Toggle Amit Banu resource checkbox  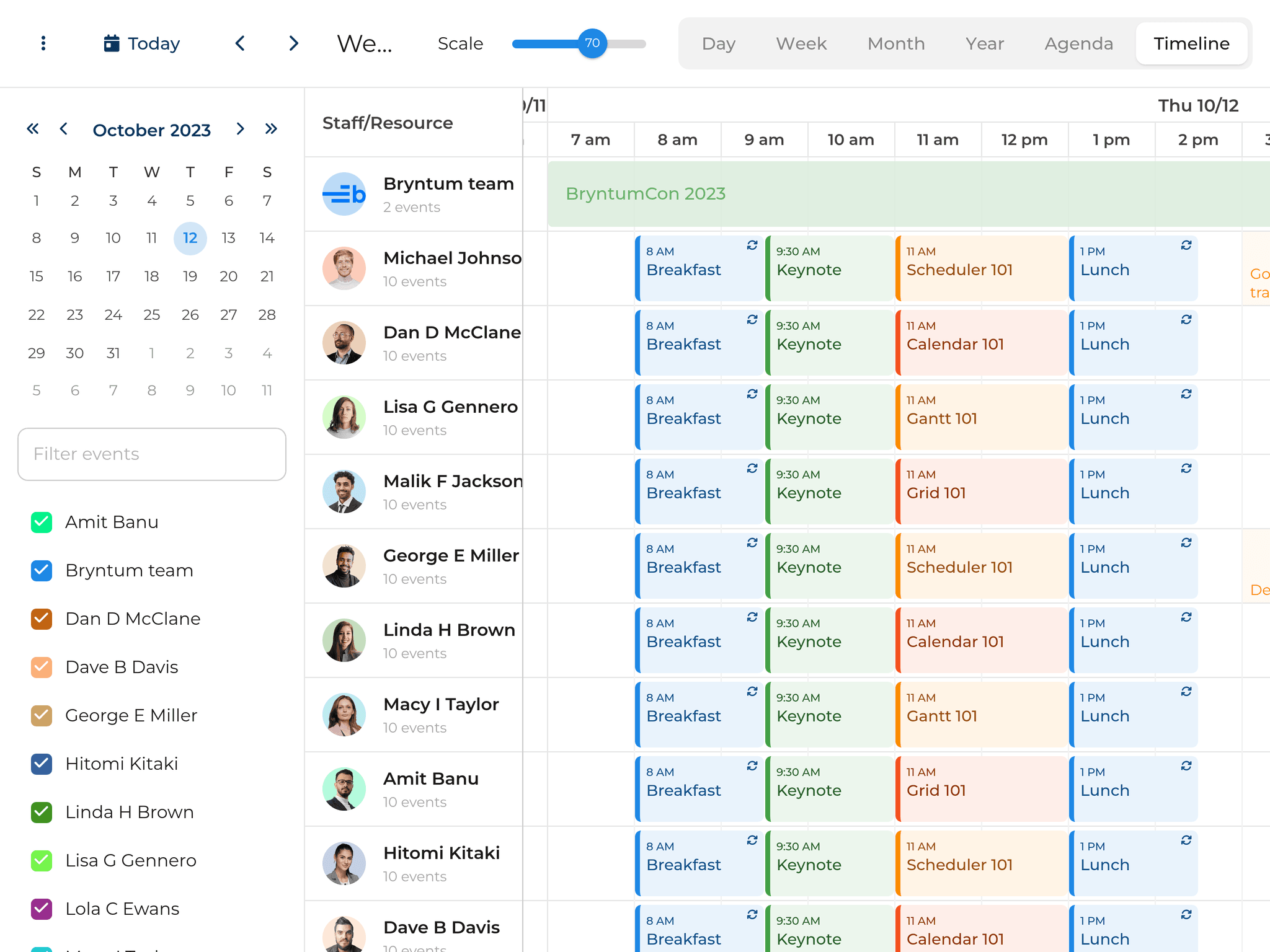42,522
